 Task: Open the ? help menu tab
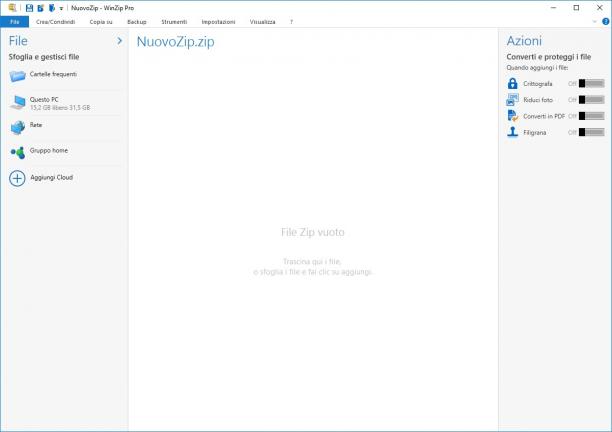(291, 22)
